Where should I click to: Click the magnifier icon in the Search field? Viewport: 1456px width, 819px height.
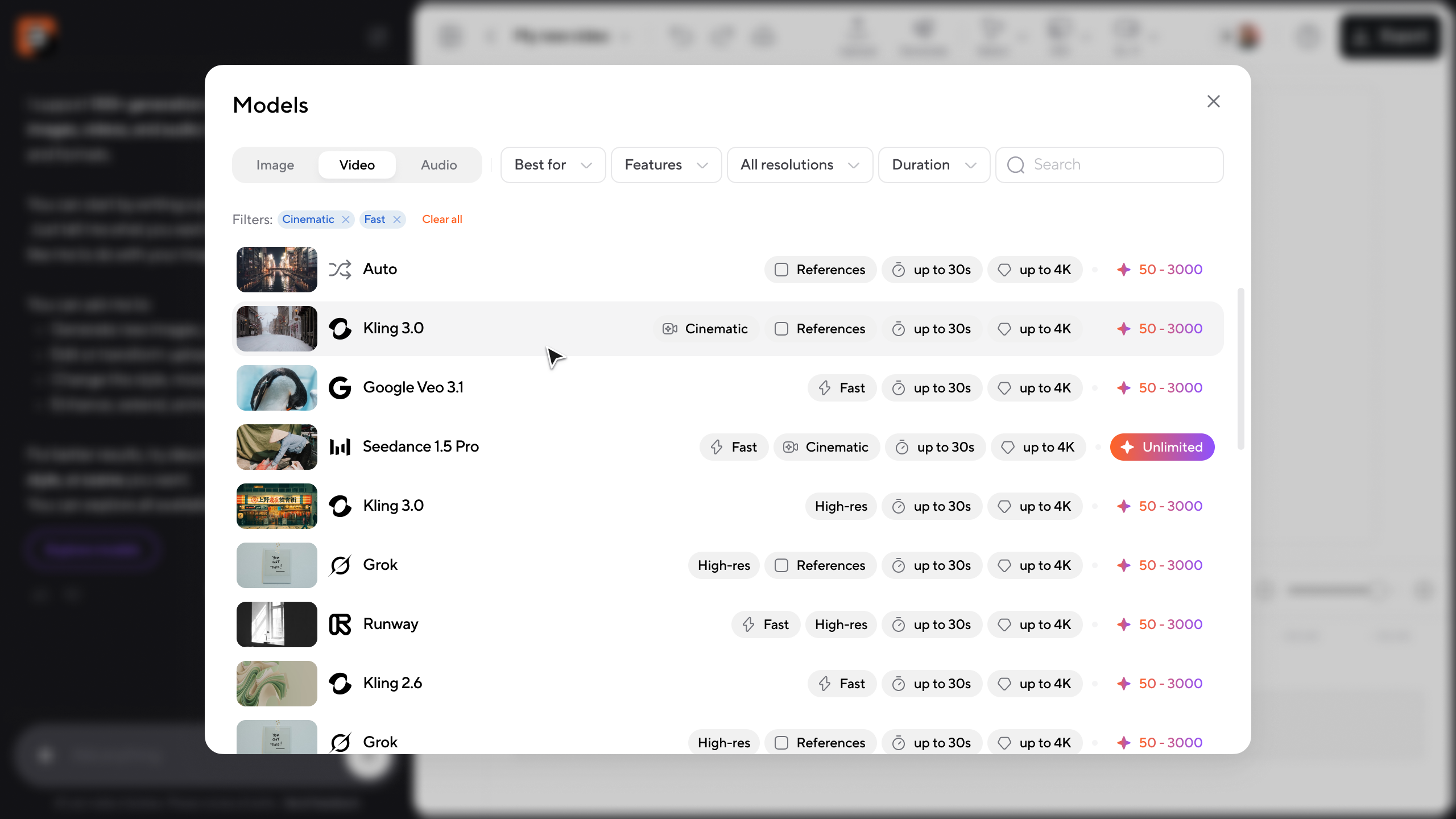[x=1016, y=165]
